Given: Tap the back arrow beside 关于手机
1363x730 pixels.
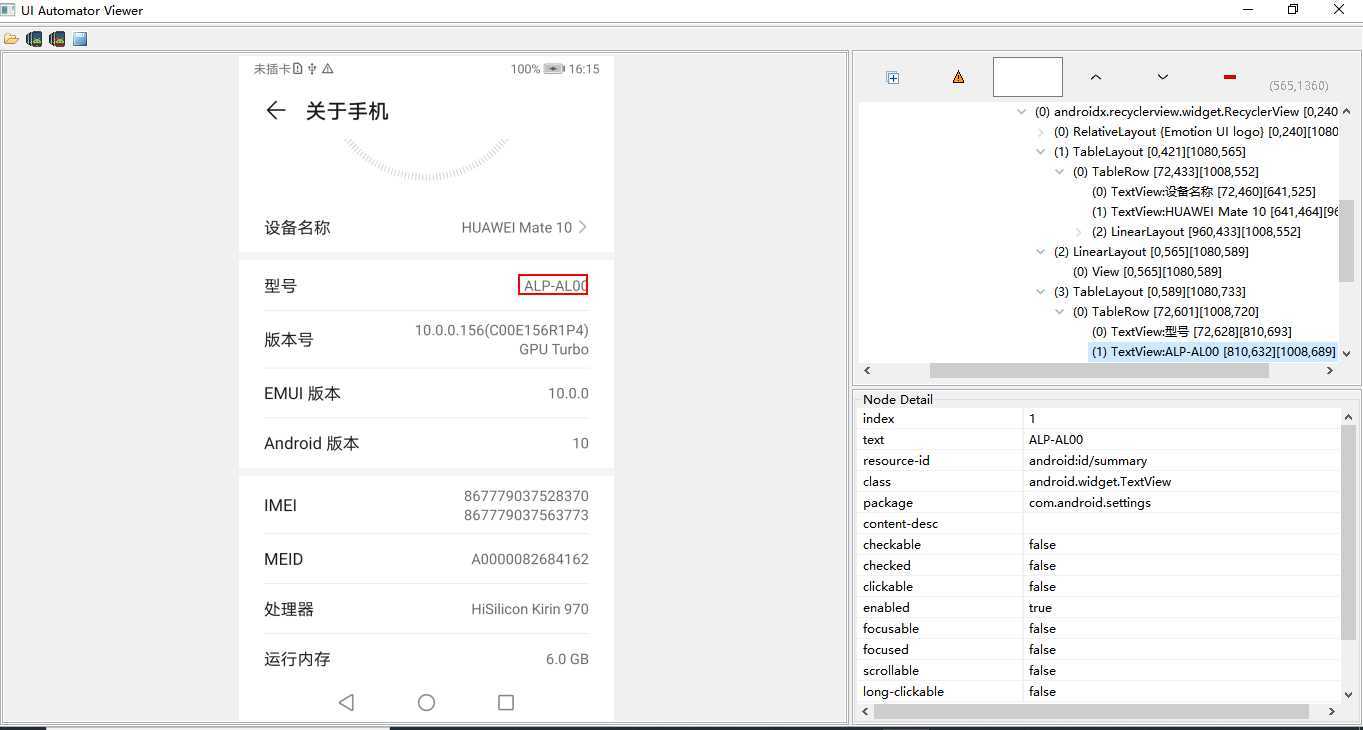Looking at the screenshot, I should (276, 111).
